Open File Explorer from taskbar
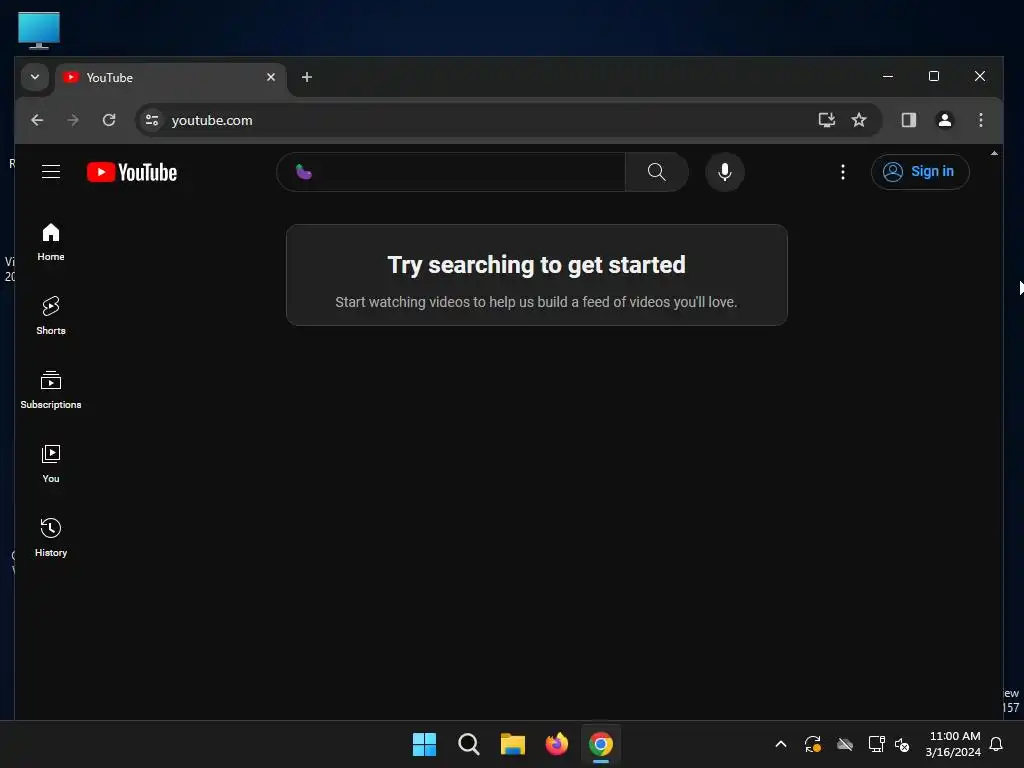 coord(513,744)
